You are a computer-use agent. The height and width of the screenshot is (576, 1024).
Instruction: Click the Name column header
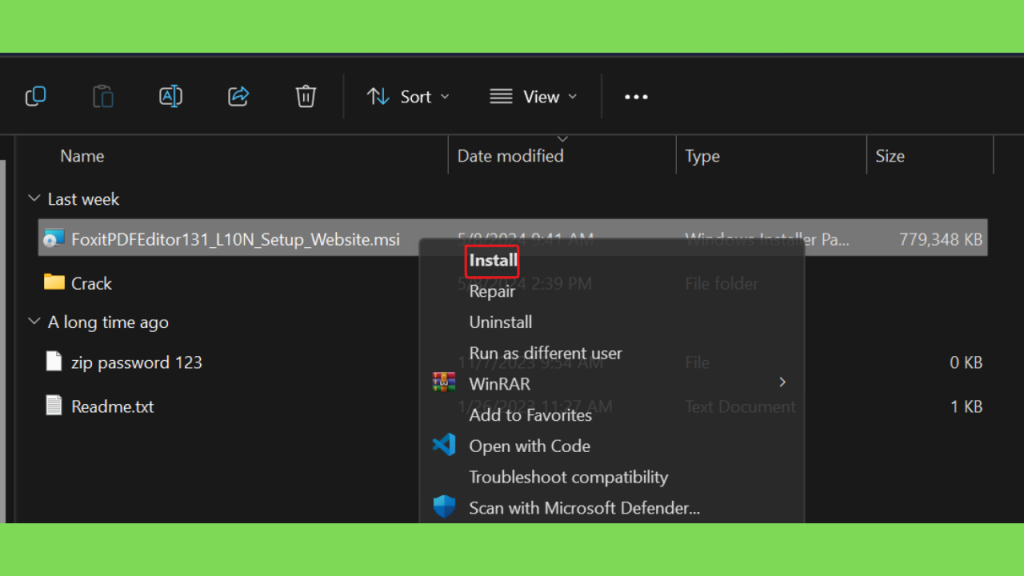point(82,156)
